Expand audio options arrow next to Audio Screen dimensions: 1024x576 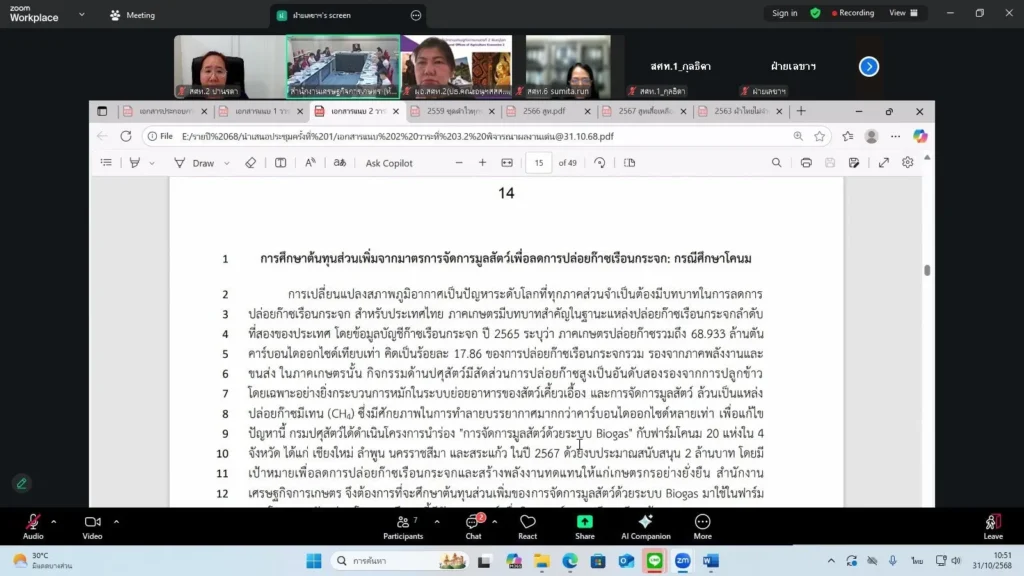pos(54,521)
